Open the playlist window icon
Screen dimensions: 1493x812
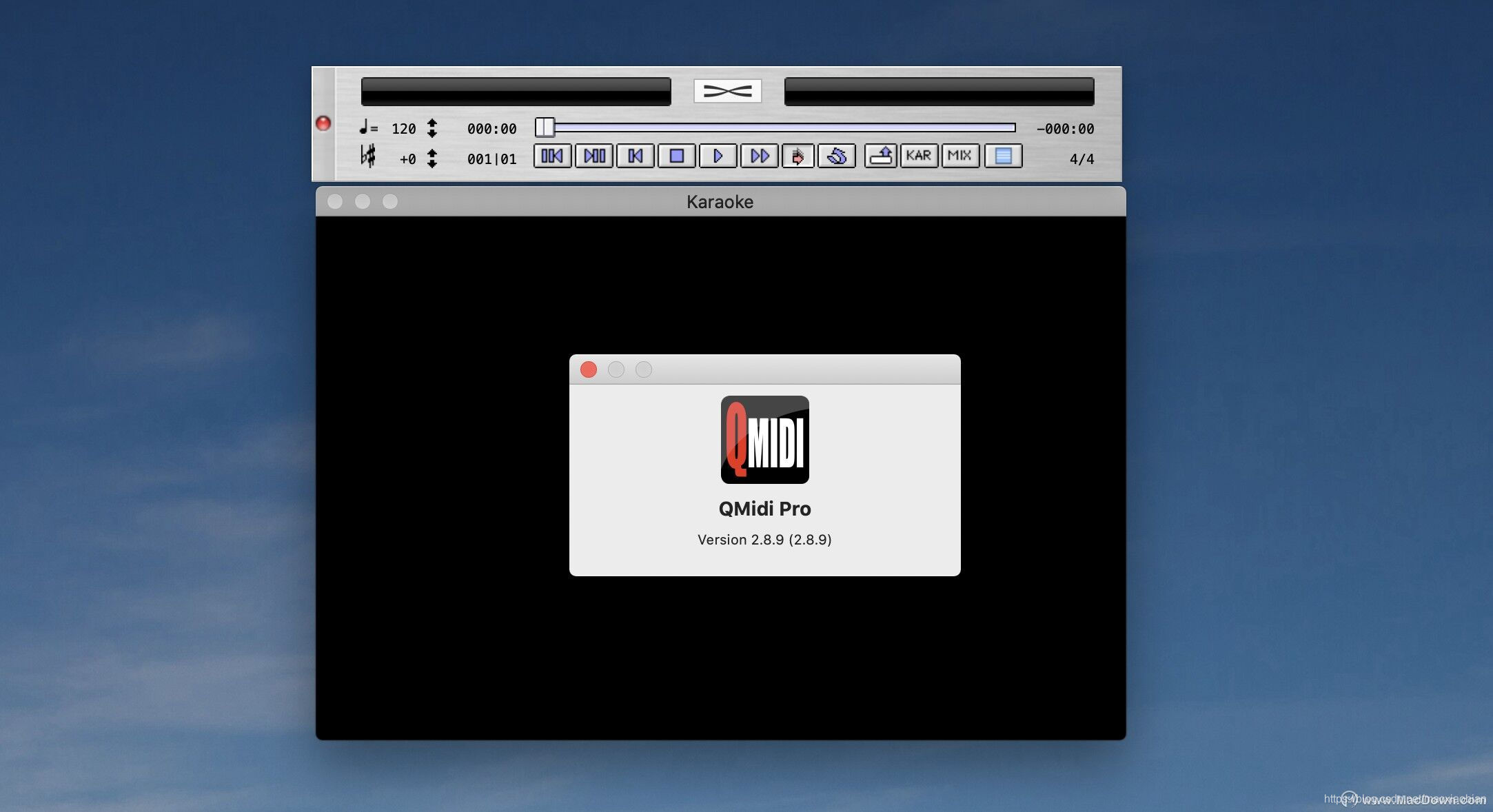[1003, 156]
